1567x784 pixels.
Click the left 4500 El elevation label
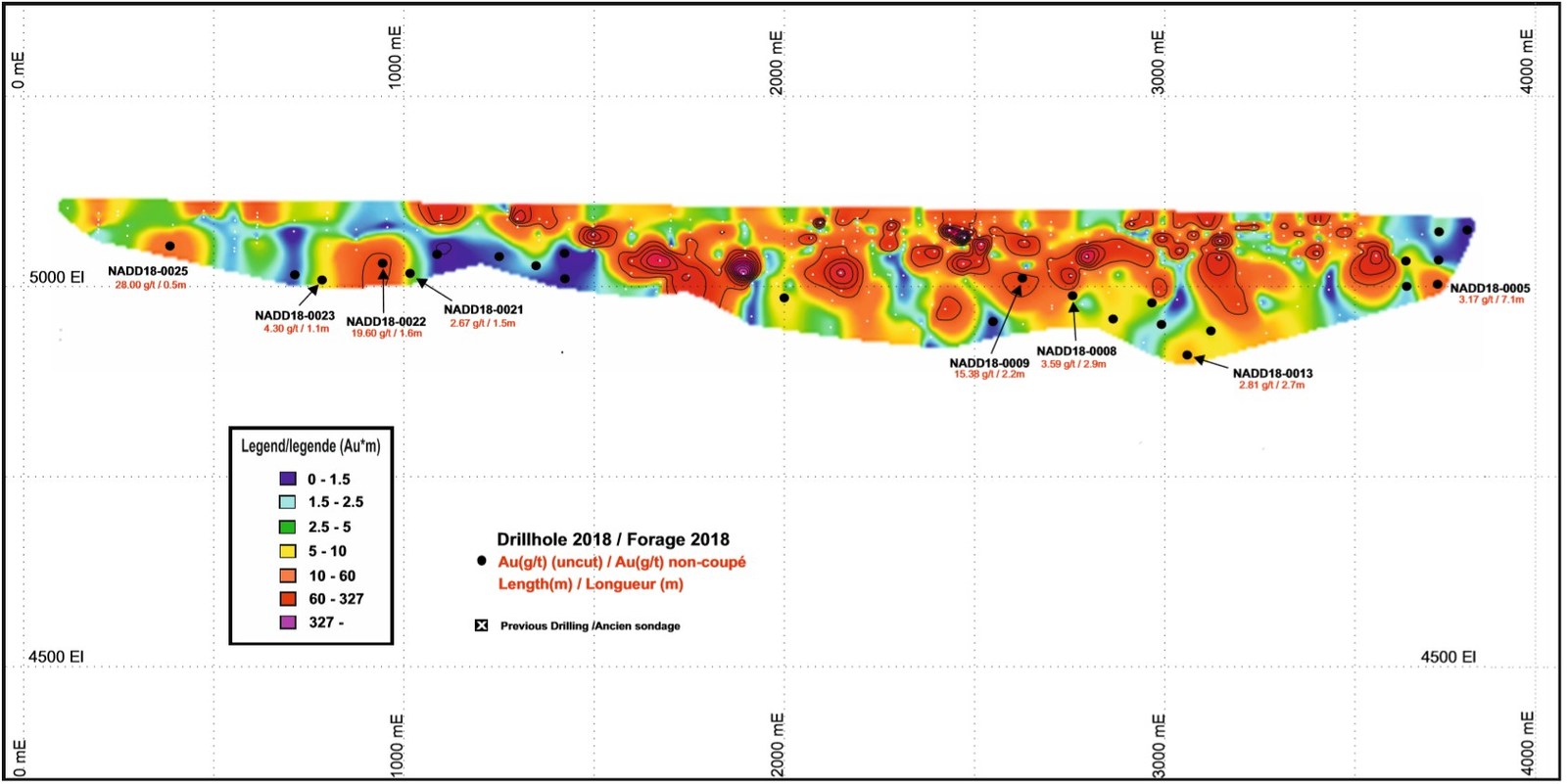point(56,657)
